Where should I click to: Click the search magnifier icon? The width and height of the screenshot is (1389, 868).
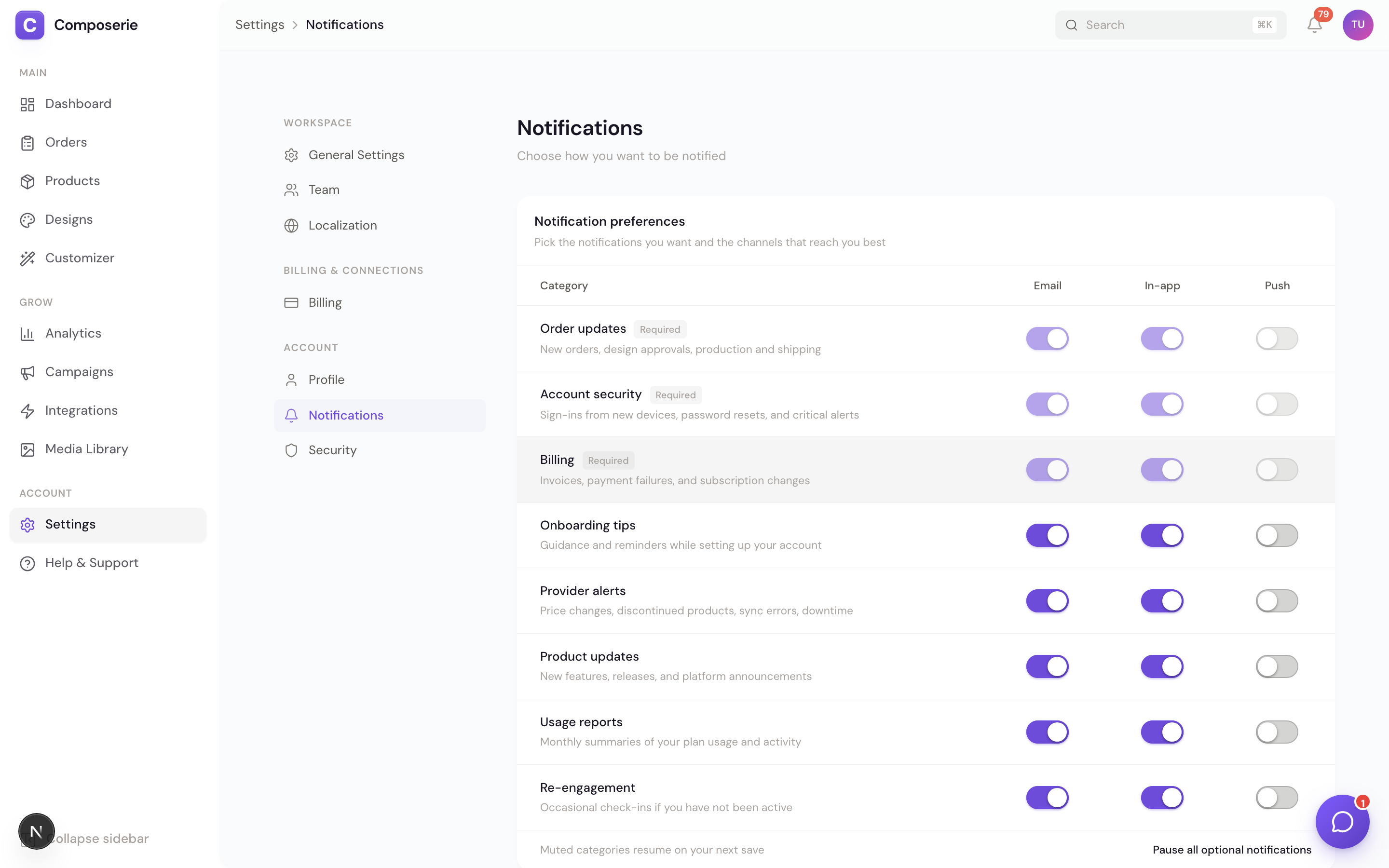pyautogui.click(x=1071, y=25)
